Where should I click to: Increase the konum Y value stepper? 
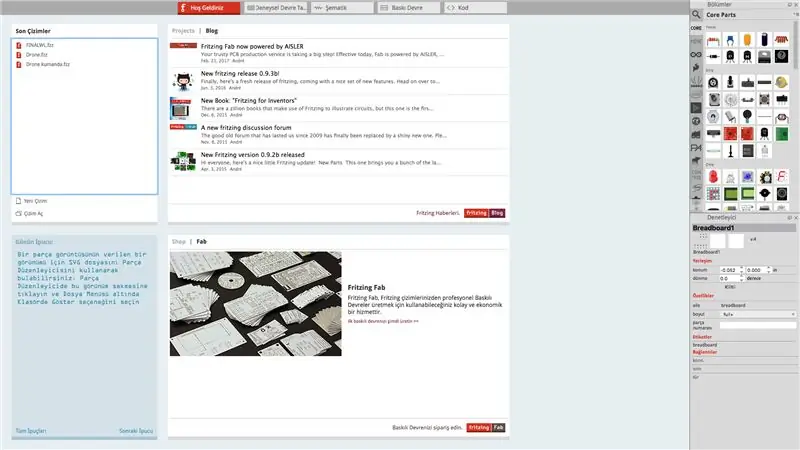coord(768,268)
